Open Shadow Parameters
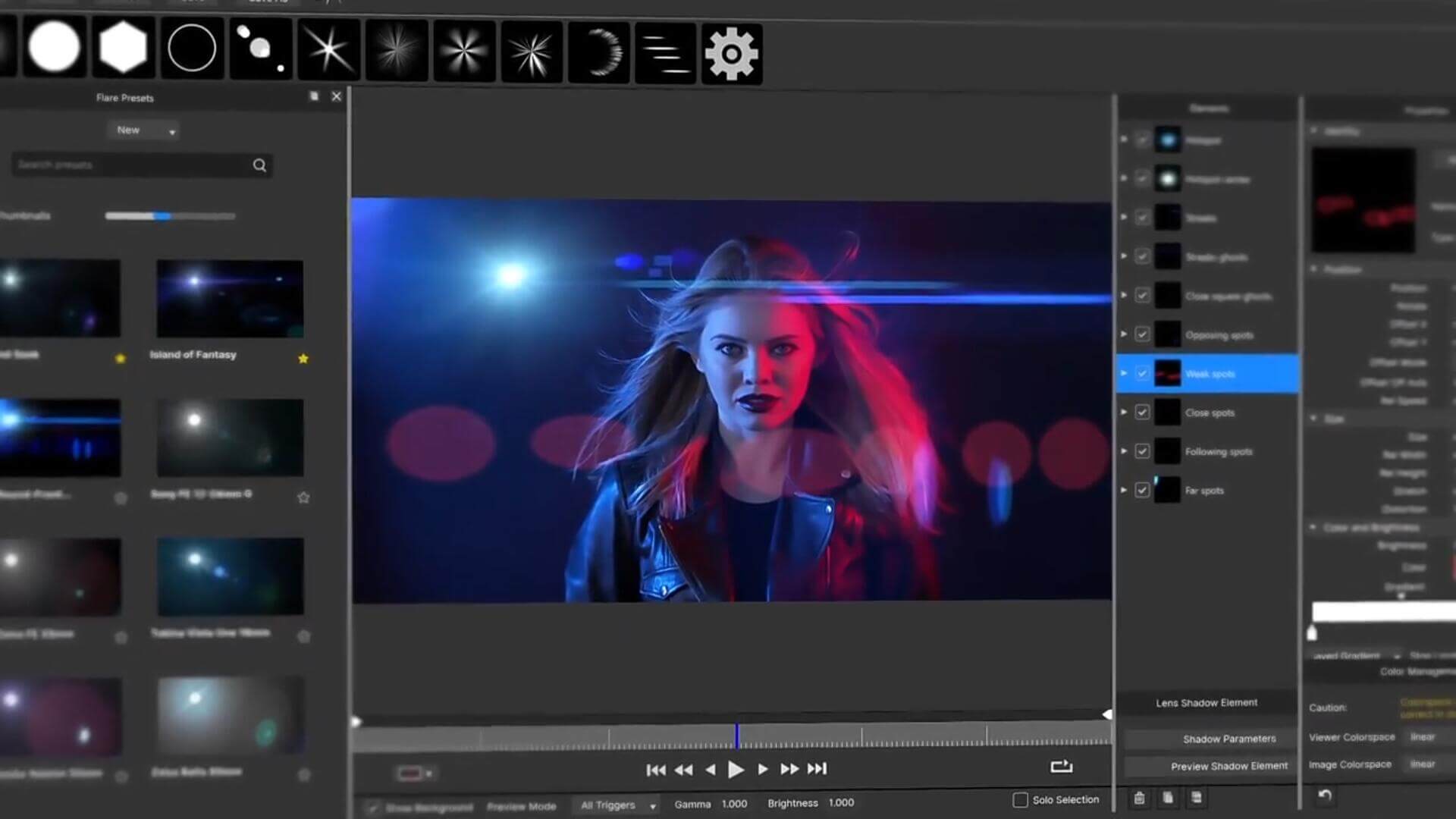 click(x=1211, y=739)
